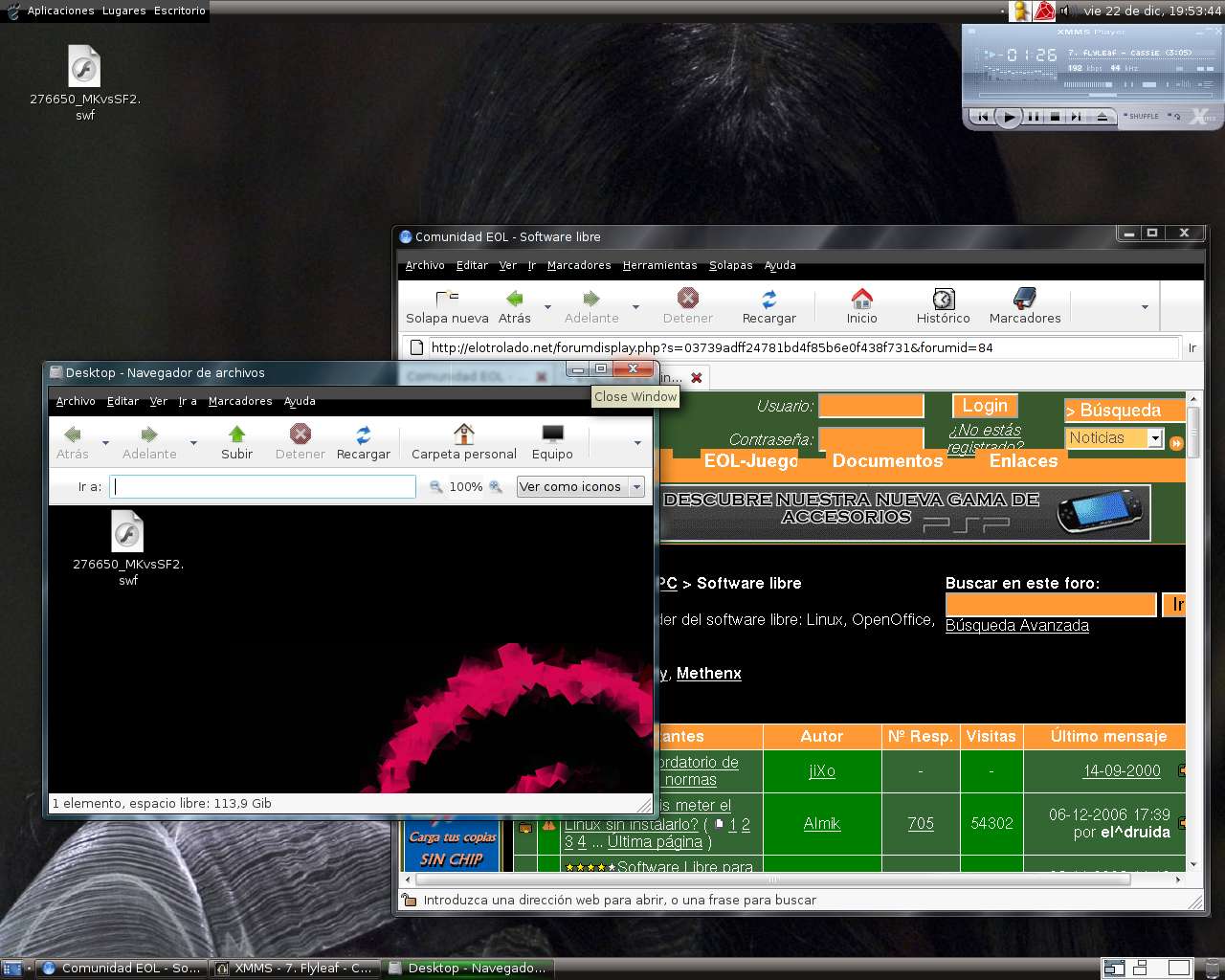Click Subir in the file browser toolbar
The image size is (1225, 980).
[x=236, y=442]
